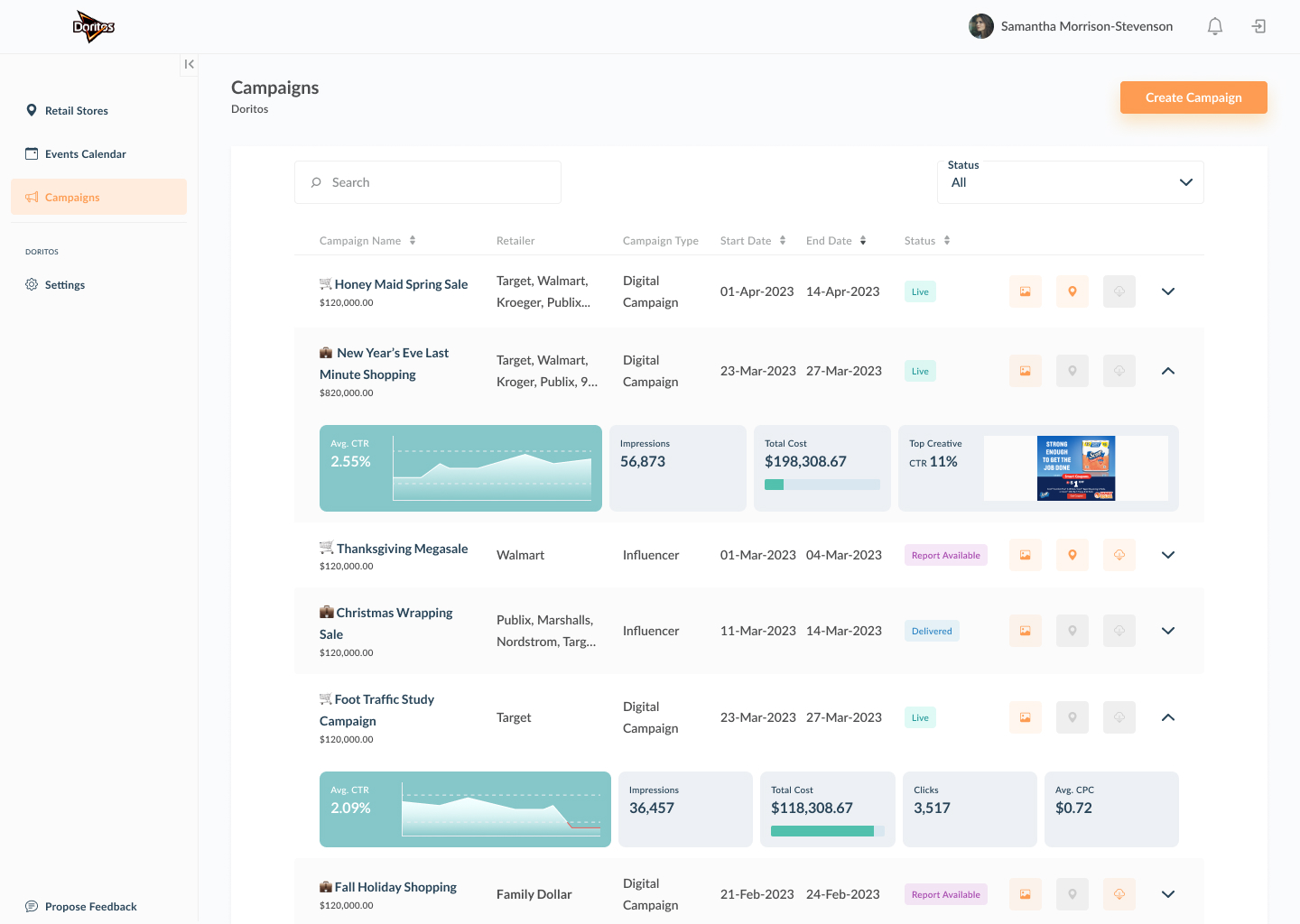Download report for Thanksgiving Megasale
The image size is (1300, 924).
(1119, 555)
